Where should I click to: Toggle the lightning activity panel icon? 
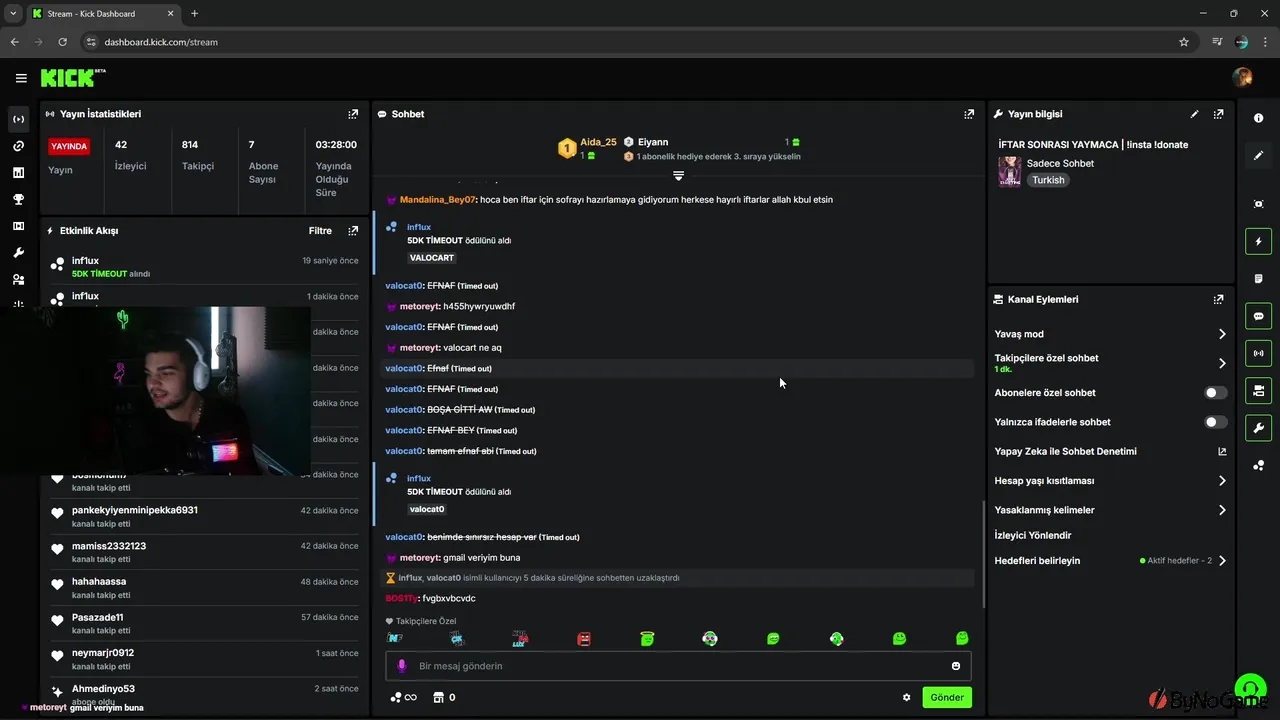click(x=1258, y=241)
